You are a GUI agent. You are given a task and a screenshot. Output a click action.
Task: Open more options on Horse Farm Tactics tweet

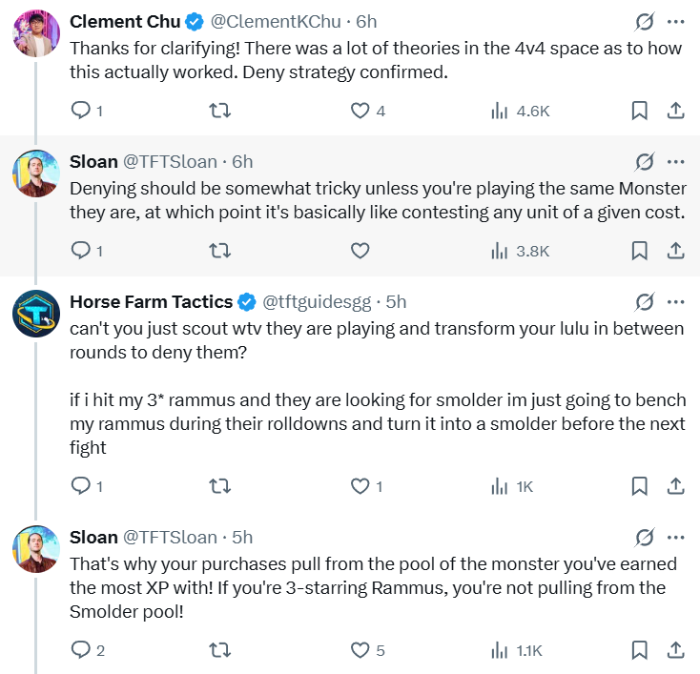tap(676, 302)
